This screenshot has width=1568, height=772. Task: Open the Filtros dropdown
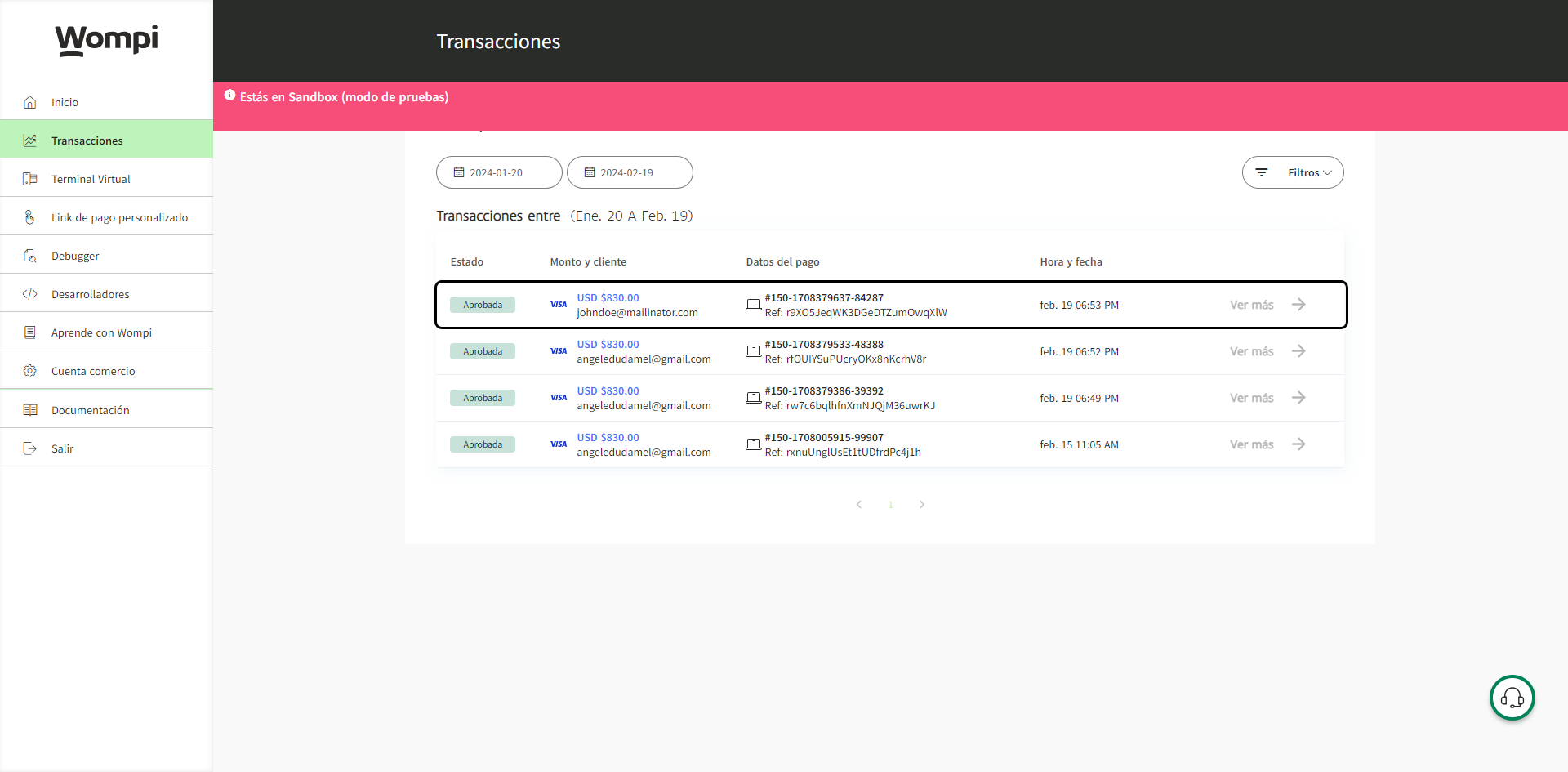(x=1305, y=172)
